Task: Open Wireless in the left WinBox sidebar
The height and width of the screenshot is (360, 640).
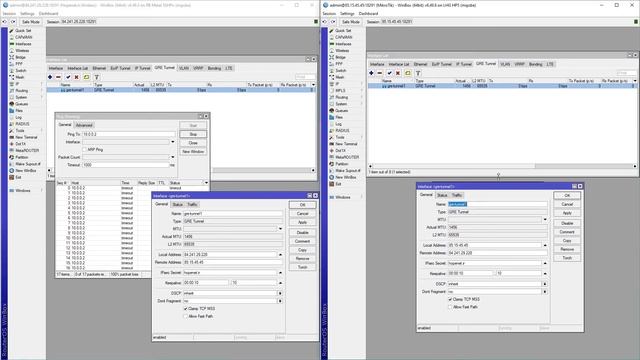Action: tap(22, 51)
